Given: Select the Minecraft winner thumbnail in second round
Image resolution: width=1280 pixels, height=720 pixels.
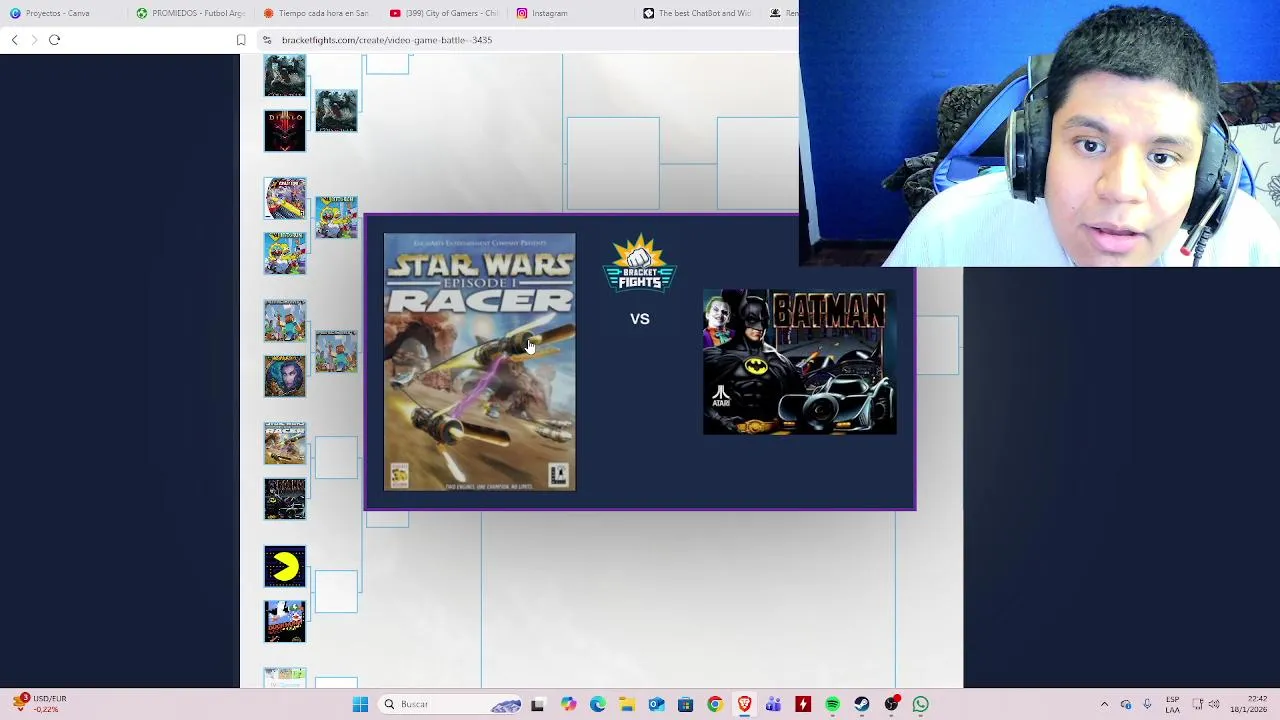Looking at the screenshot, I should [336, 351].
